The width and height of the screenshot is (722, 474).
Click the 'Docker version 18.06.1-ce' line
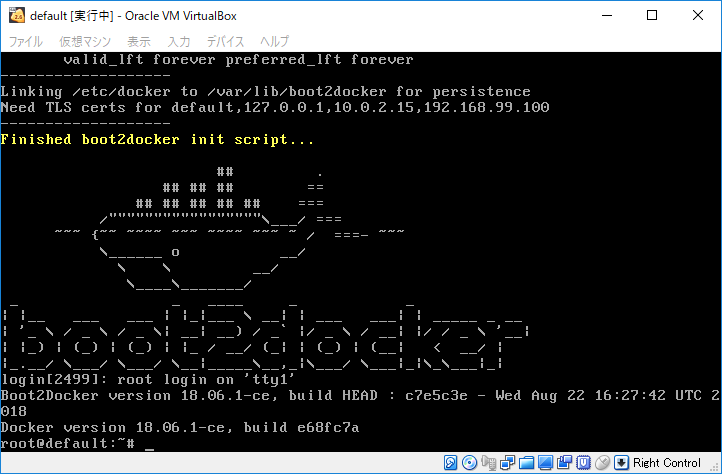[180, 427]
